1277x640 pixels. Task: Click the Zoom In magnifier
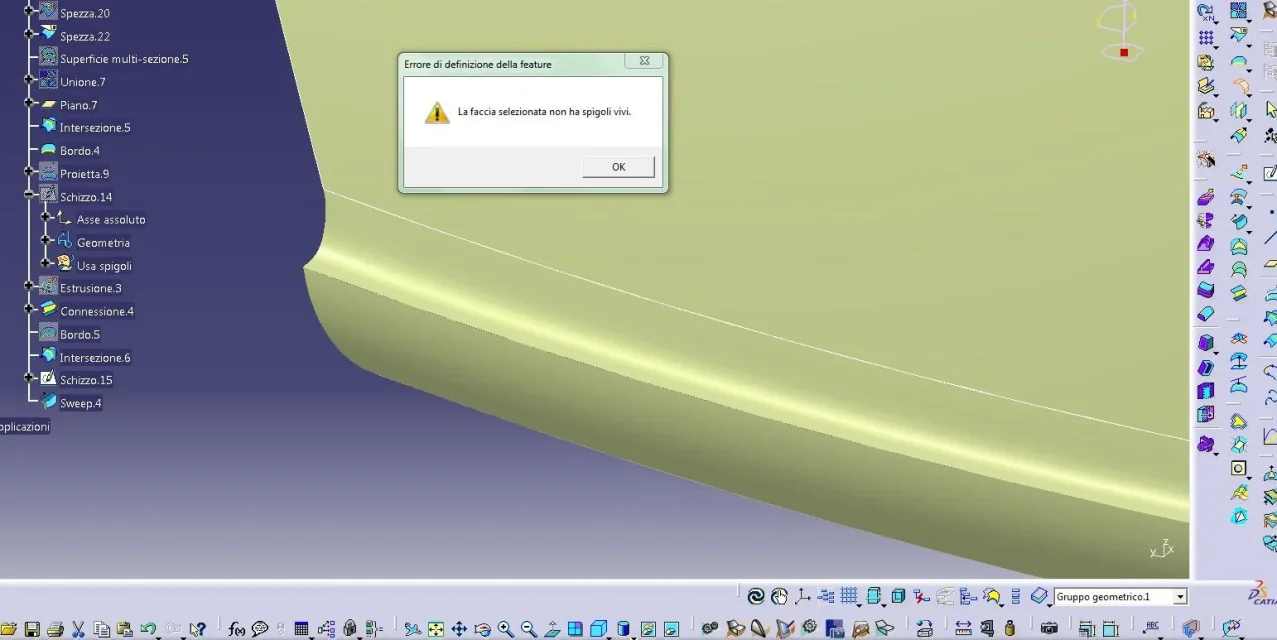pyautogui.click(x=505, y=629)
